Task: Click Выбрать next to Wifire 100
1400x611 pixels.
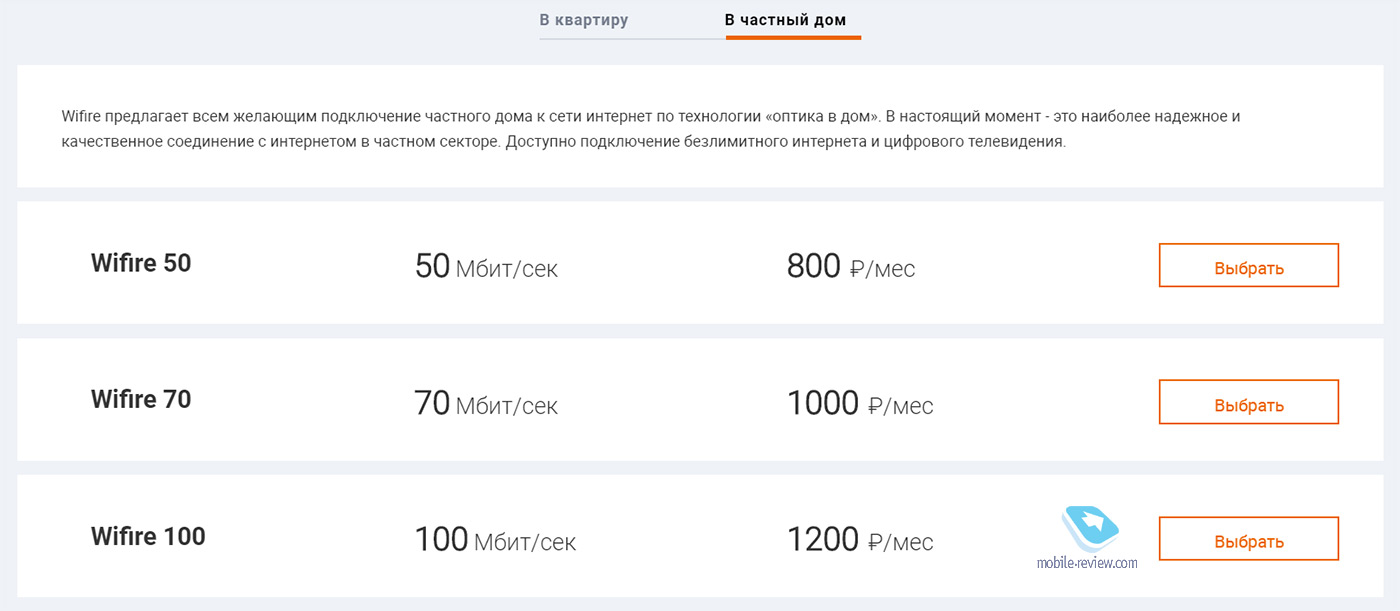Action: (x=1248, y=539)
